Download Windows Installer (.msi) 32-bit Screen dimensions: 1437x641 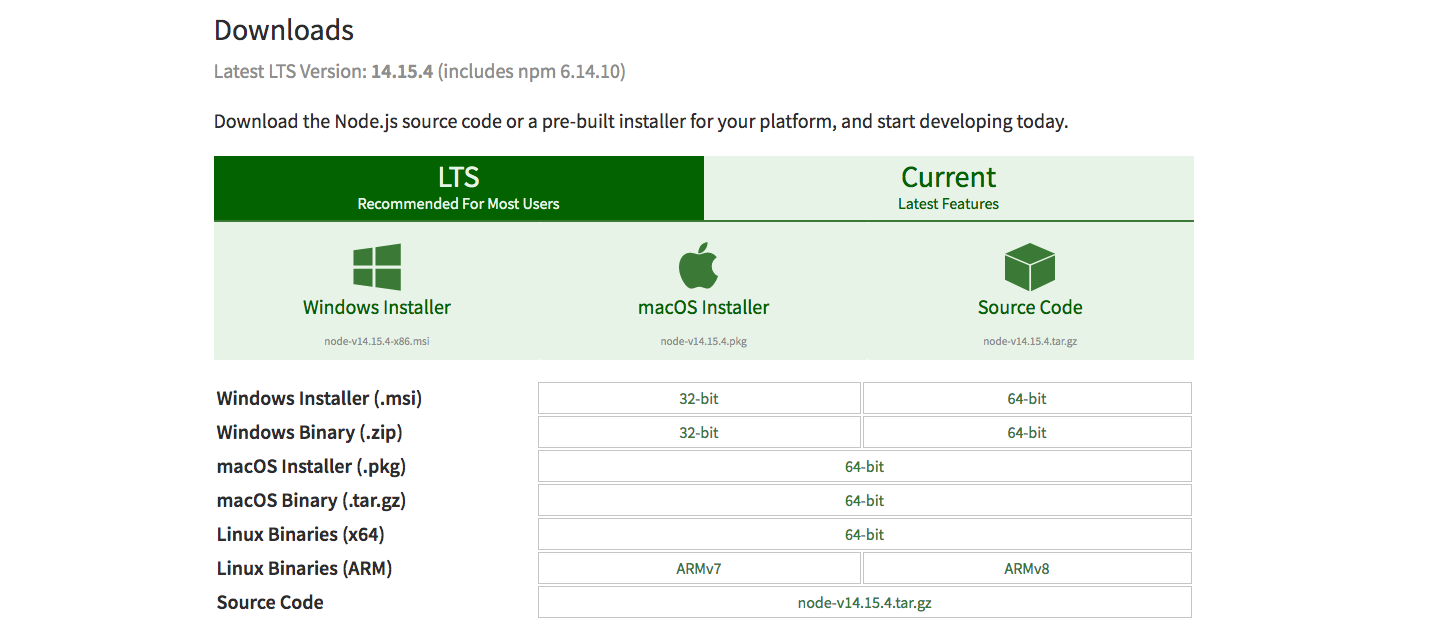(x=699, y=398)
